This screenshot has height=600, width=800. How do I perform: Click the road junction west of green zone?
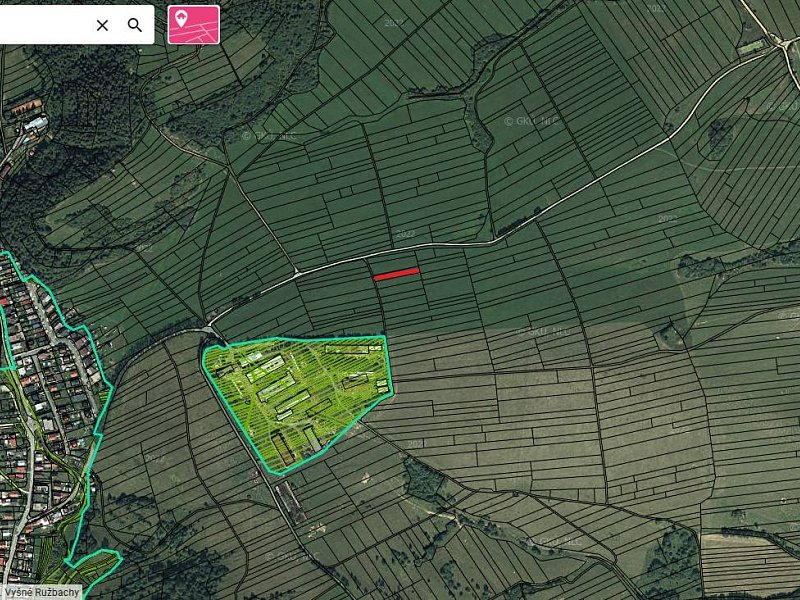(x=211, y=330)
